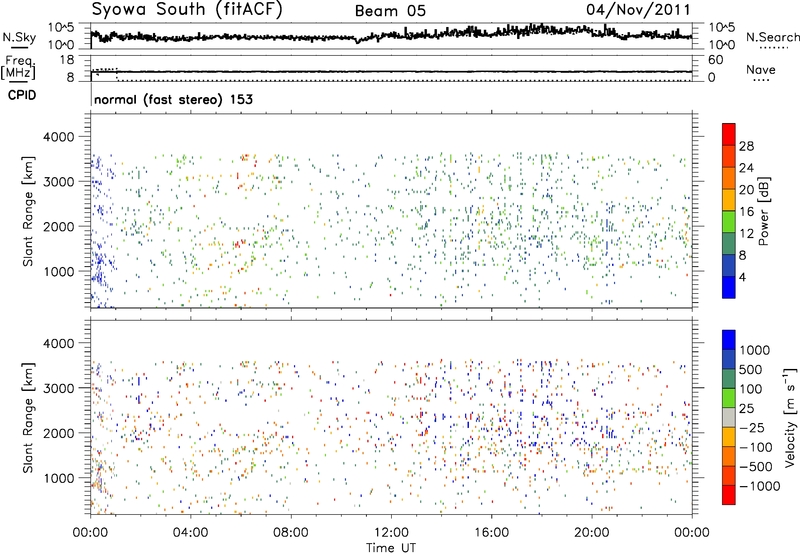Select the 'Time UT' axis title
Screen dimensions: 800x554
point(391,548)
